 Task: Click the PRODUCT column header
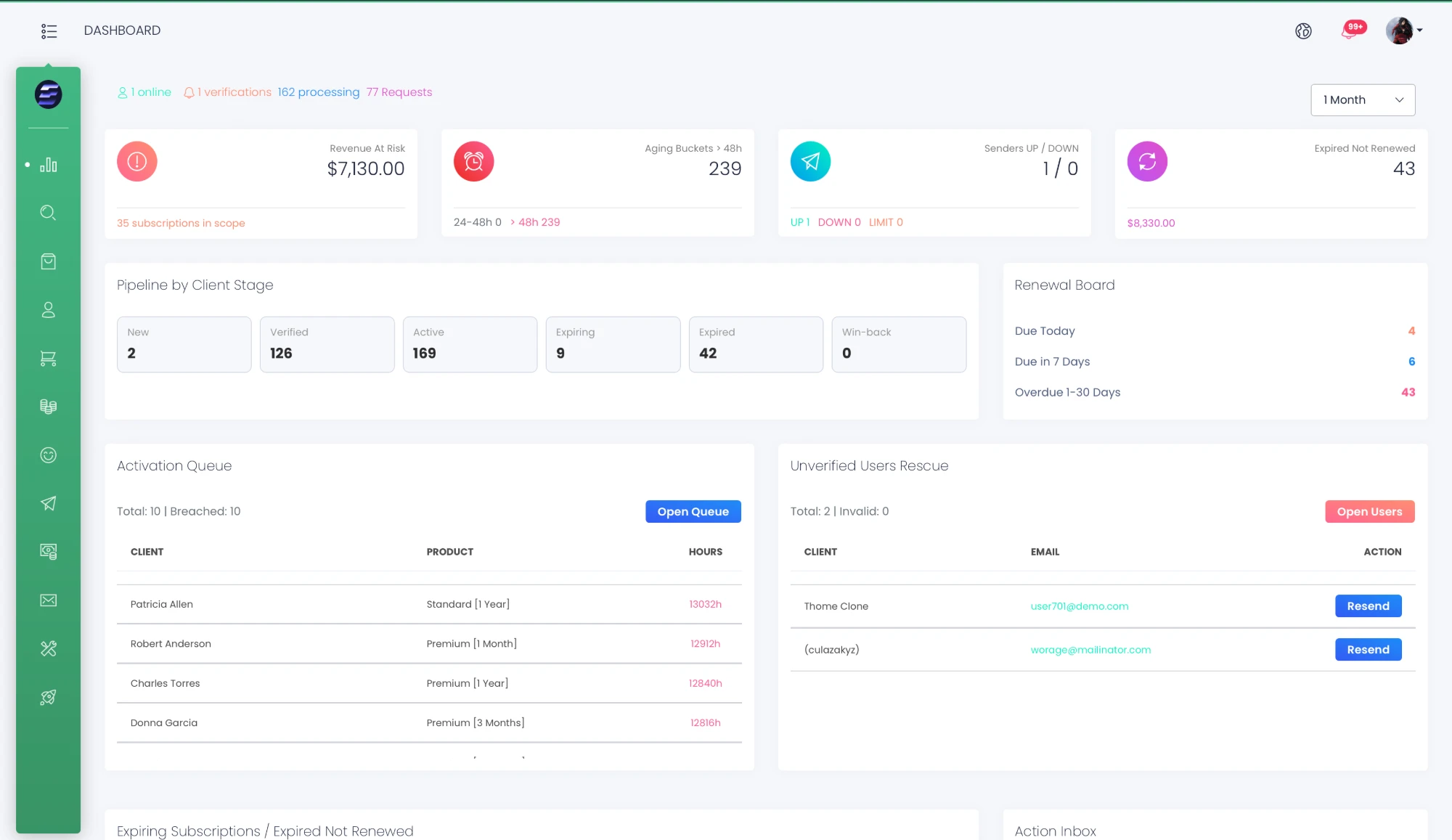(450, 552)
